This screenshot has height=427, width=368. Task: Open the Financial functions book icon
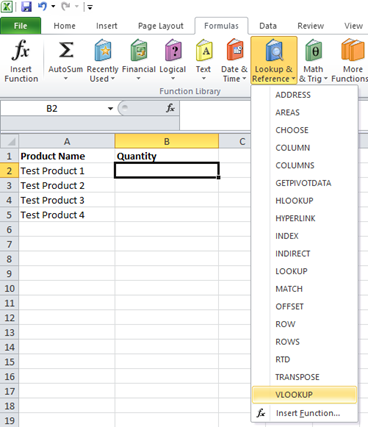(x=139, y=50)
